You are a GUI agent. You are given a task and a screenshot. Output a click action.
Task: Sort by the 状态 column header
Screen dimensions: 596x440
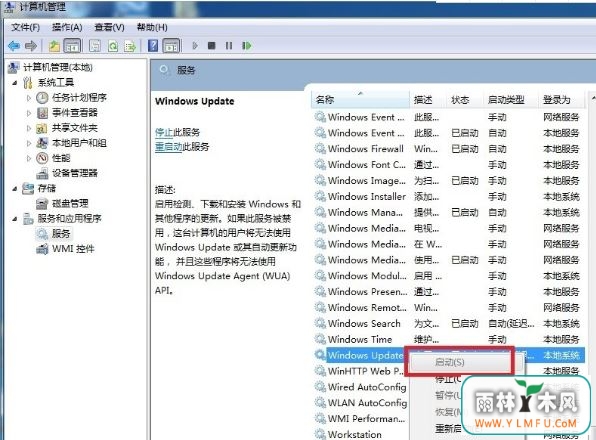(x=464, y=100)
